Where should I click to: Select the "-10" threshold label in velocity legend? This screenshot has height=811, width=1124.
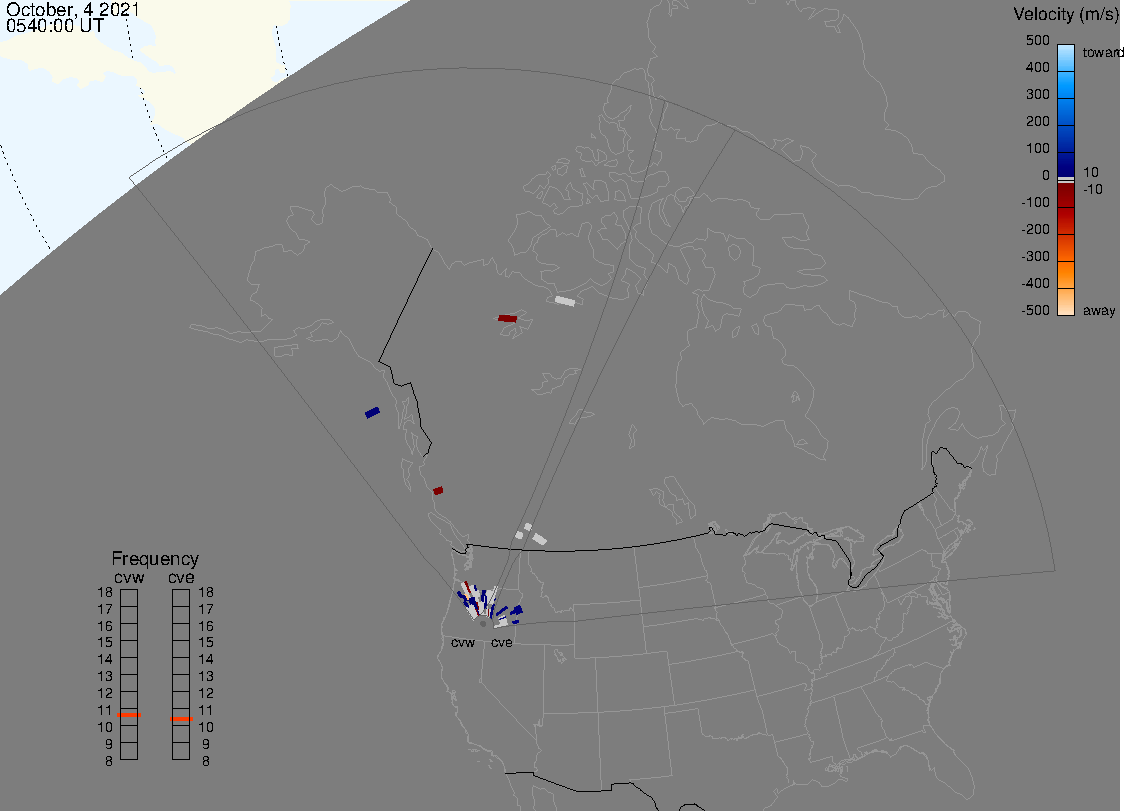(x=1092, y=189)
